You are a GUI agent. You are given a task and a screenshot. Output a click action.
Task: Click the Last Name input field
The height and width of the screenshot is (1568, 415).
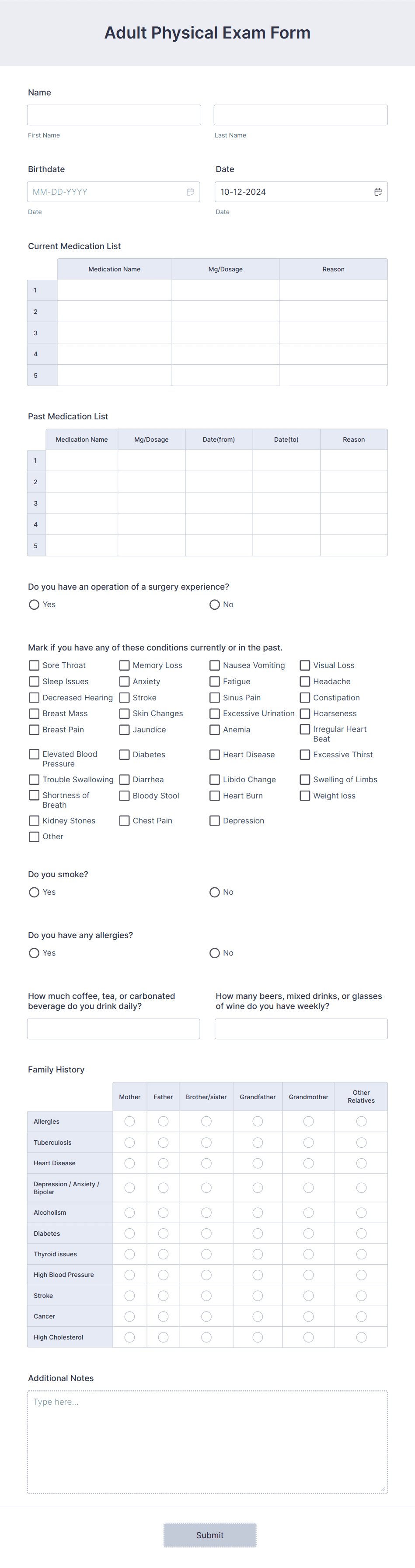point(300,114)
